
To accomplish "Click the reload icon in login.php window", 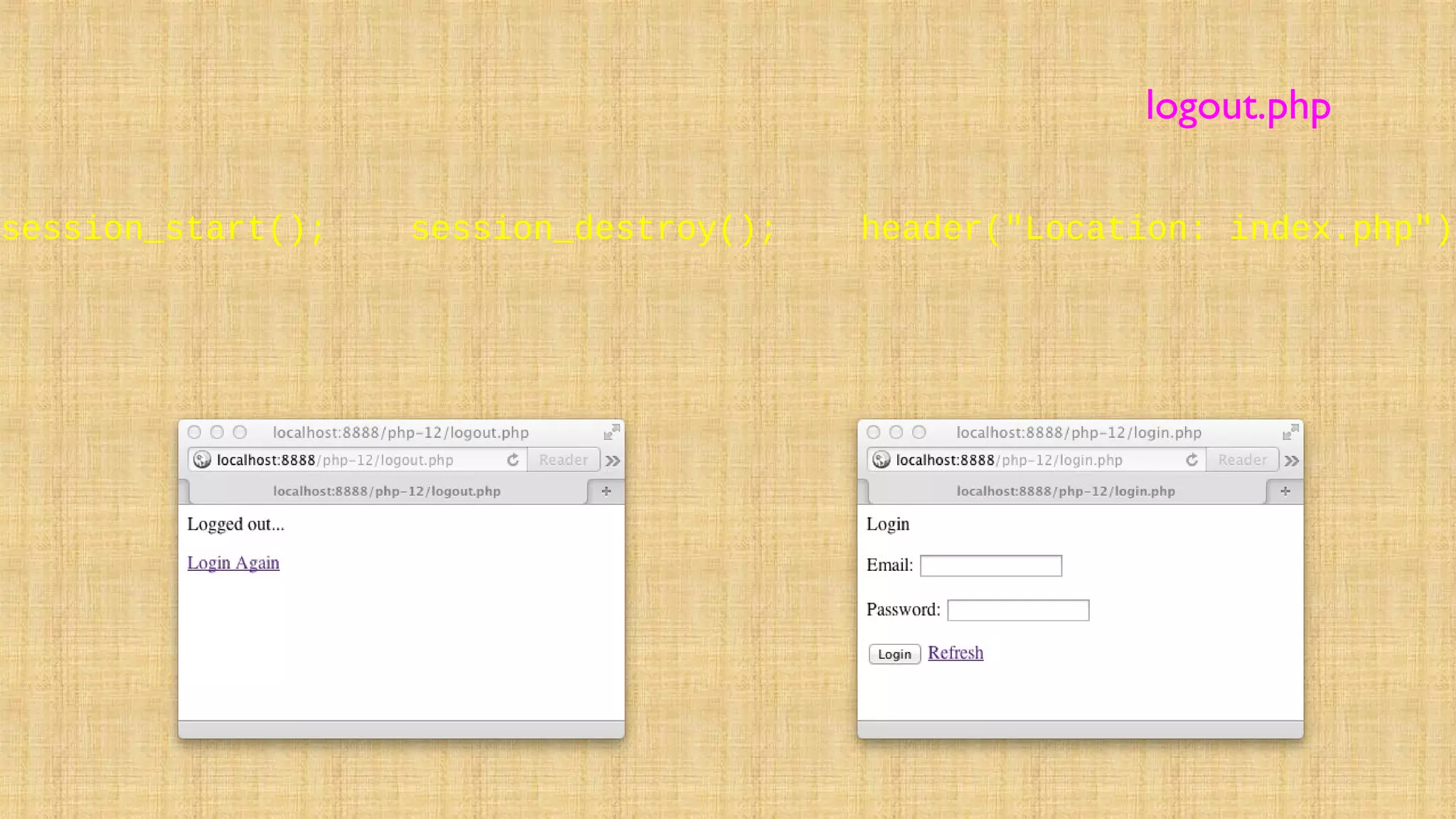I will [1192, 460].
